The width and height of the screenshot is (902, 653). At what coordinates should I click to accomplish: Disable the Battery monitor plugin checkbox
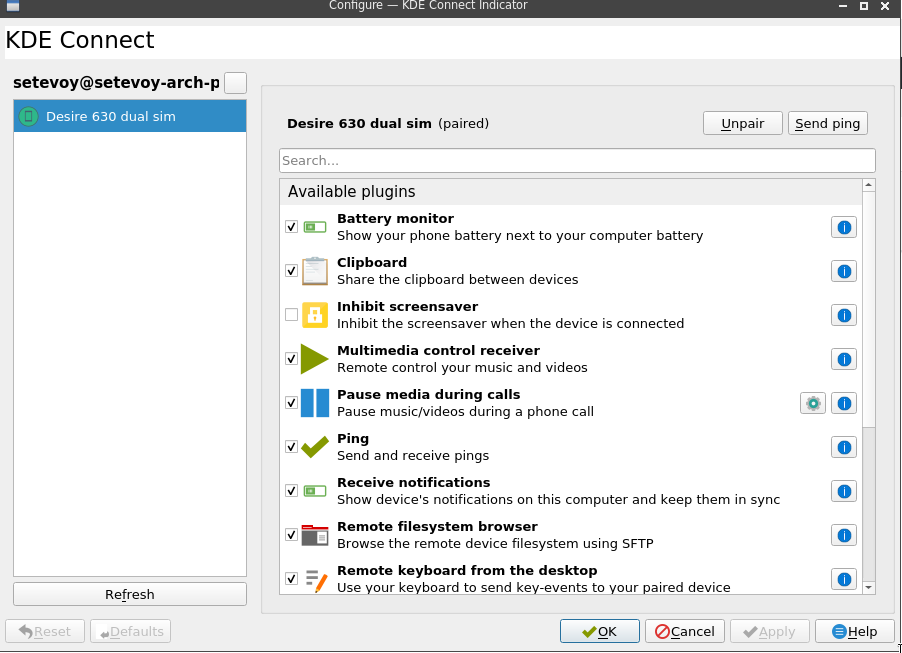click(x=291, y=227)
